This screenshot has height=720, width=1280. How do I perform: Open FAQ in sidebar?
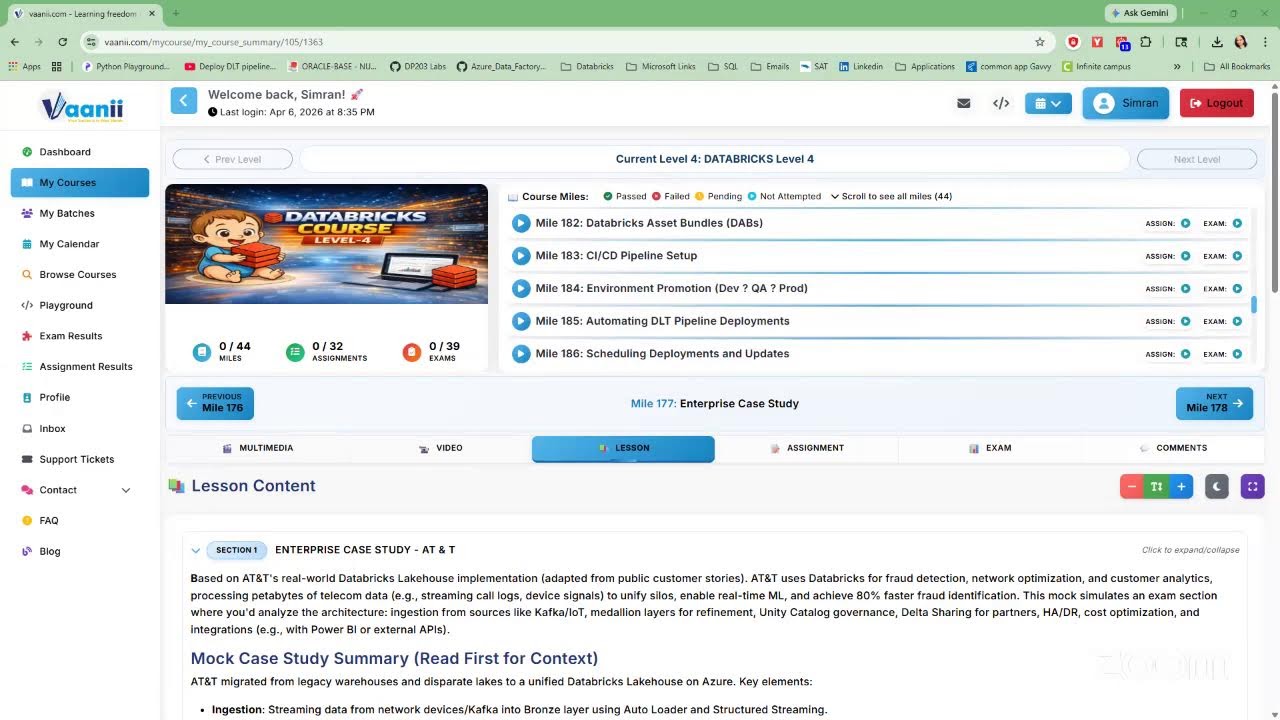[49, 521]
